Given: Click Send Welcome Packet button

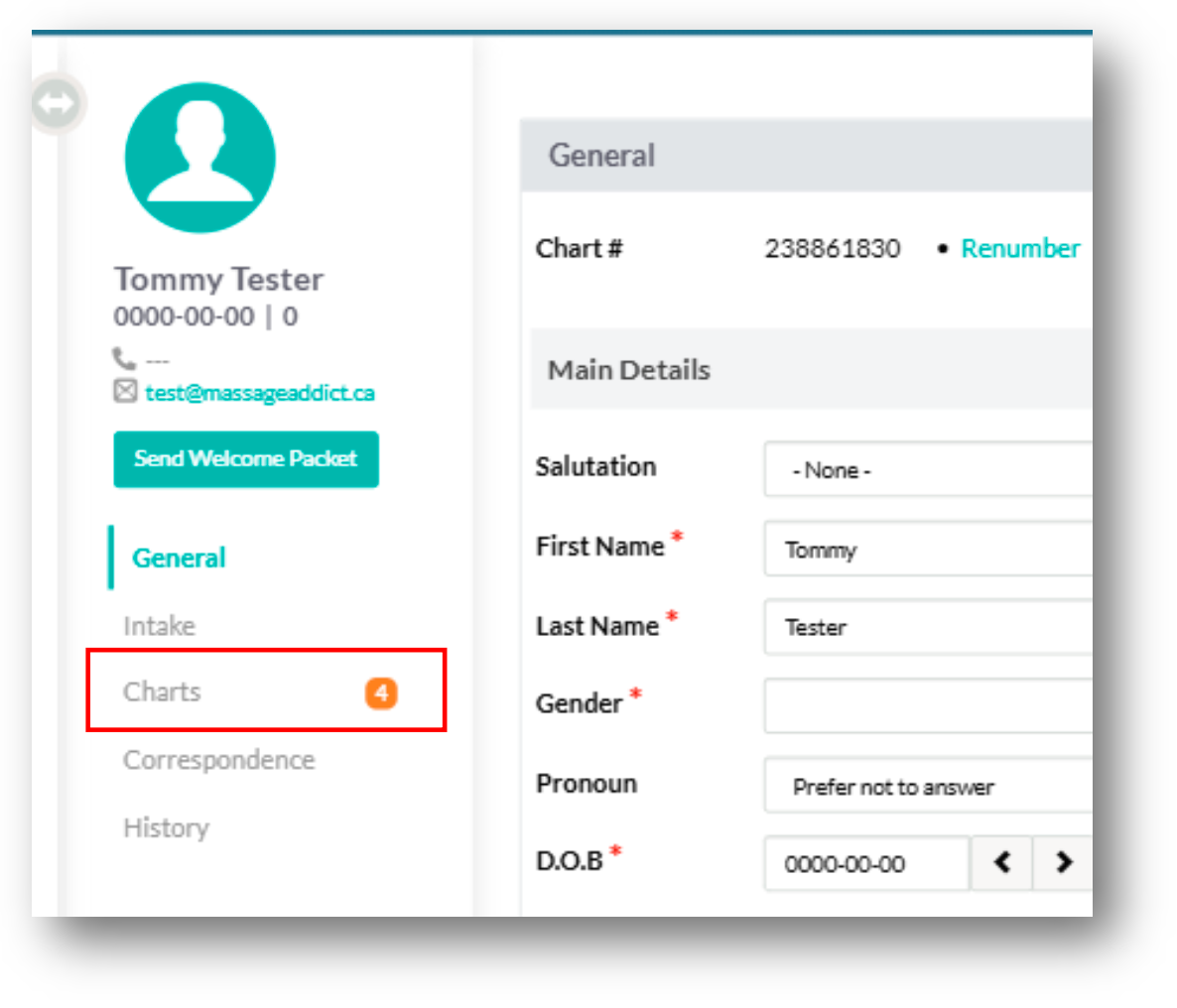Looking at the screenshot, I should pos(246,458).
